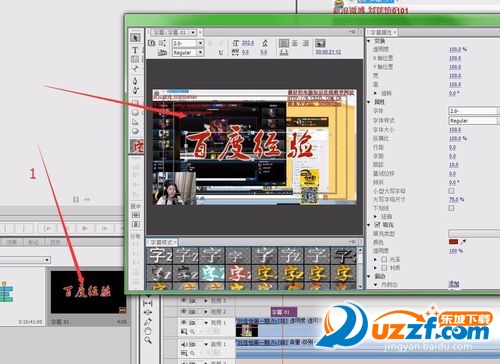Viewport: 500px width, 364px height.
Task: Enable the 材质 texture checkbox
Action: 384,268
